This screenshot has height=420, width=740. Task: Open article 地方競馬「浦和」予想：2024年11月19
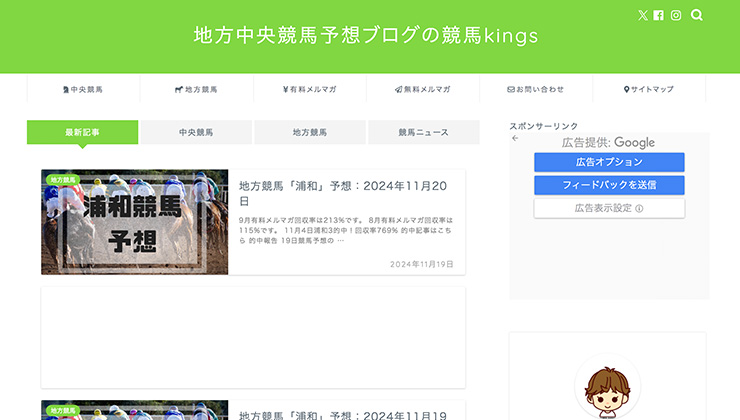click(x=343, y=415)
